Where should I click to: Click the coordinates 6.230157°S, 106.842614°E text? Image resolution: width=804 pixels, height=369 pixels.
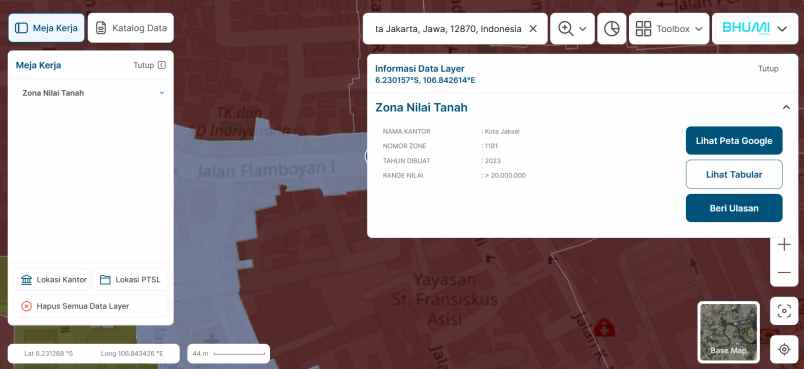coord(425,80)
